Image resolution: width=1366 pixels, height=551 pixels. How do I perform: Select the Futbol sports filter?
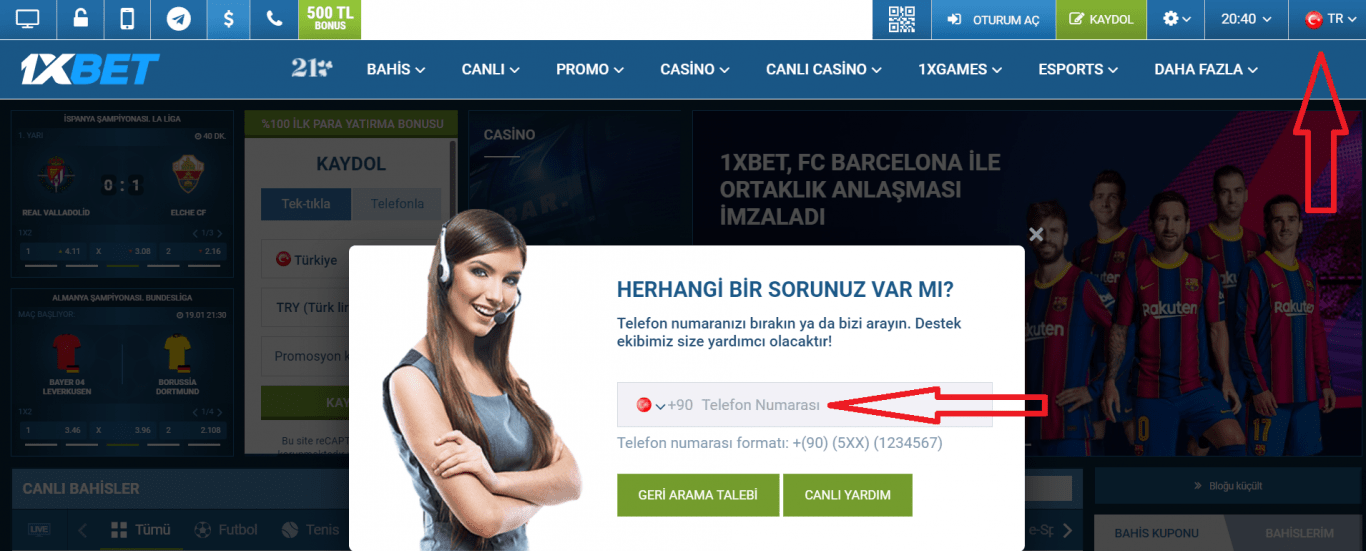pyautogui.click(x=226, y=529)
